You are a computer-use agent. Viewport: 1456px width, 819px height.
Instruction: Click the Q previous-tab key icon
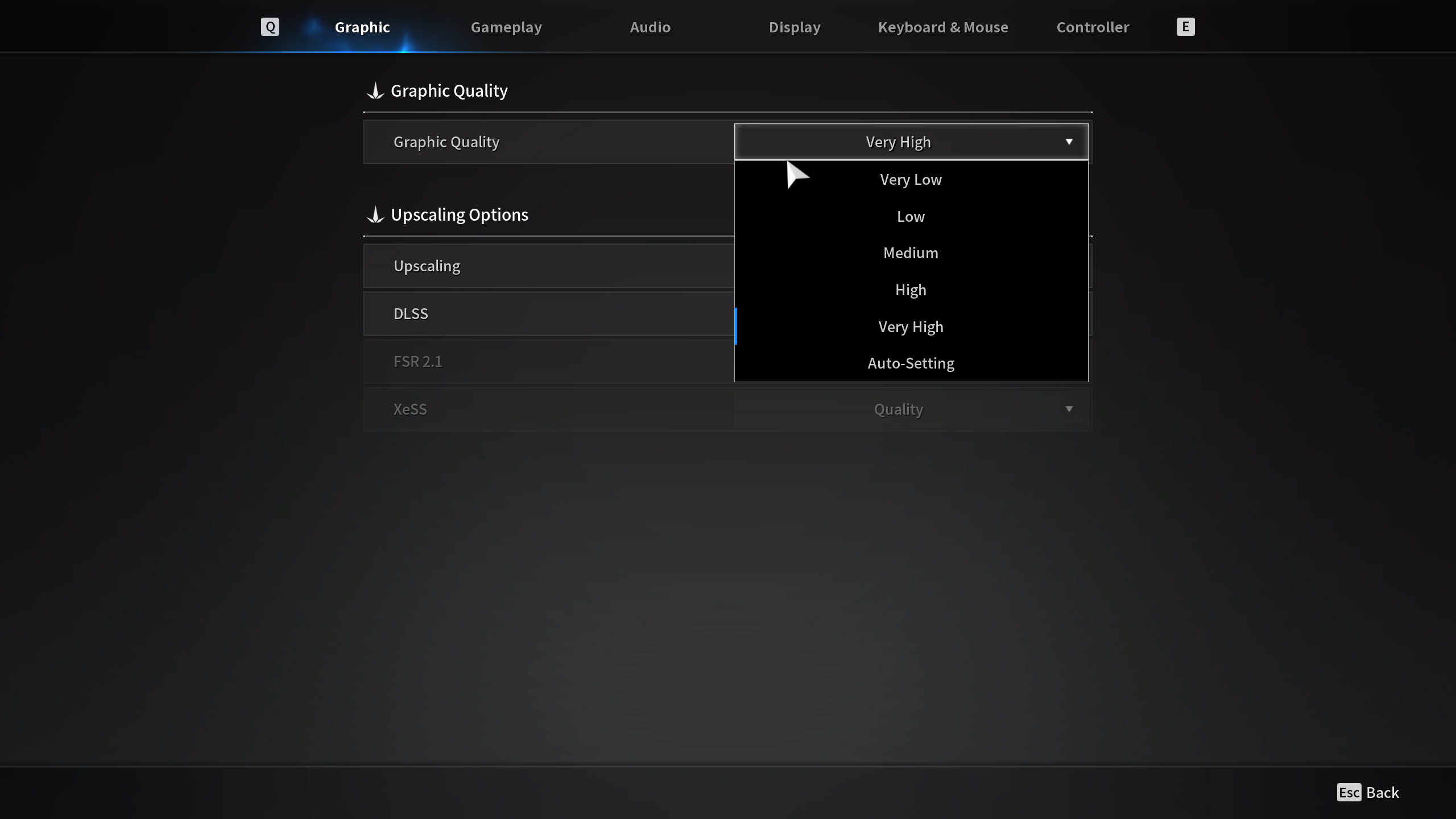tap(270, 27)
